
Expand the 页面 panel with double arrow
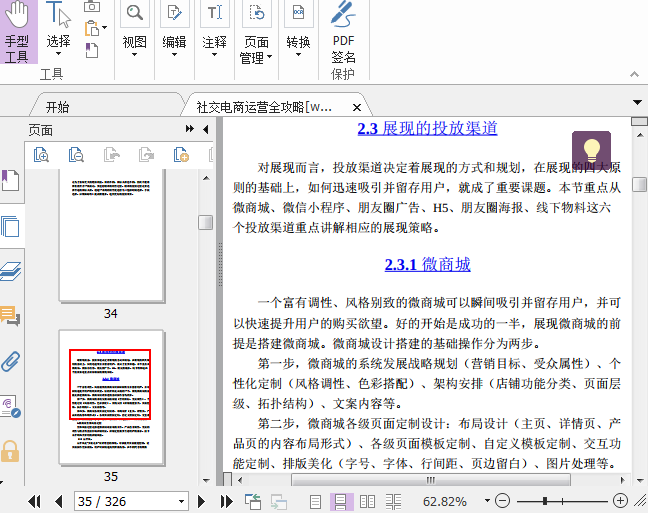[x=190, y=129]
